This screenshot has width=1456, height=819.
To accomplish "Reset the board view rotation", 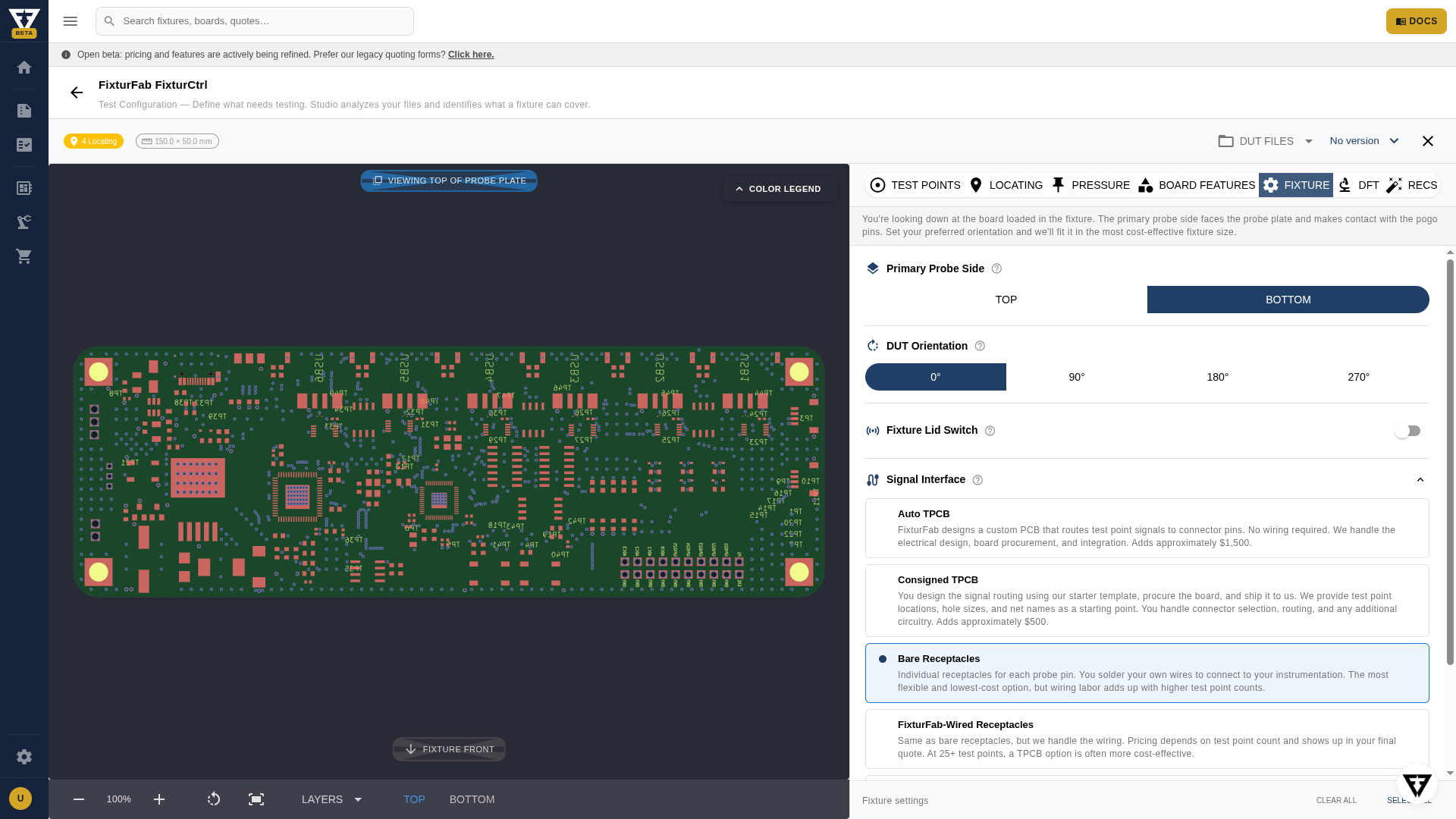I will point(214,799).
